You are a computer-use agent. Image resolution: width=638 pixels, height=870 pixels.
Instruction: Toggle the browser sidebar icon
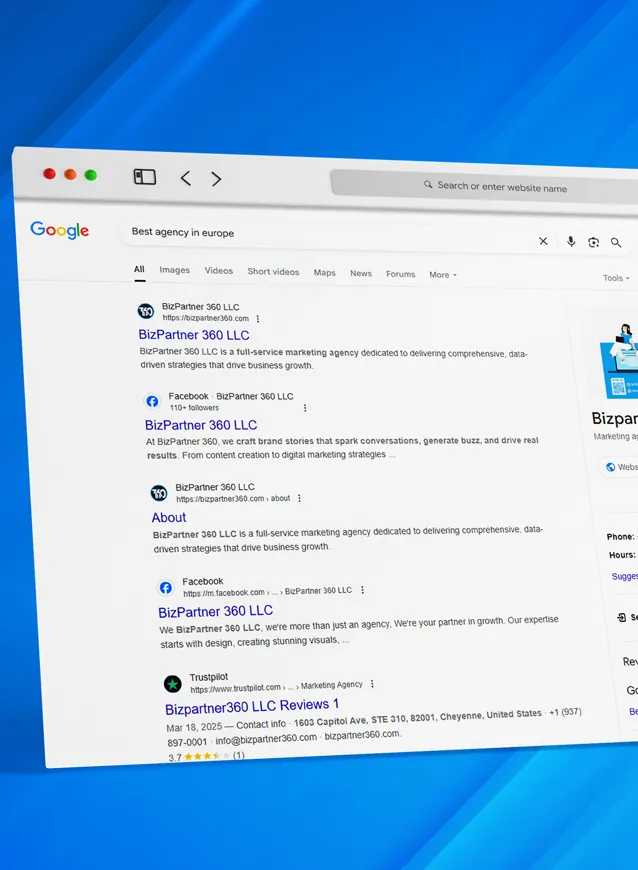coord(145,177)
